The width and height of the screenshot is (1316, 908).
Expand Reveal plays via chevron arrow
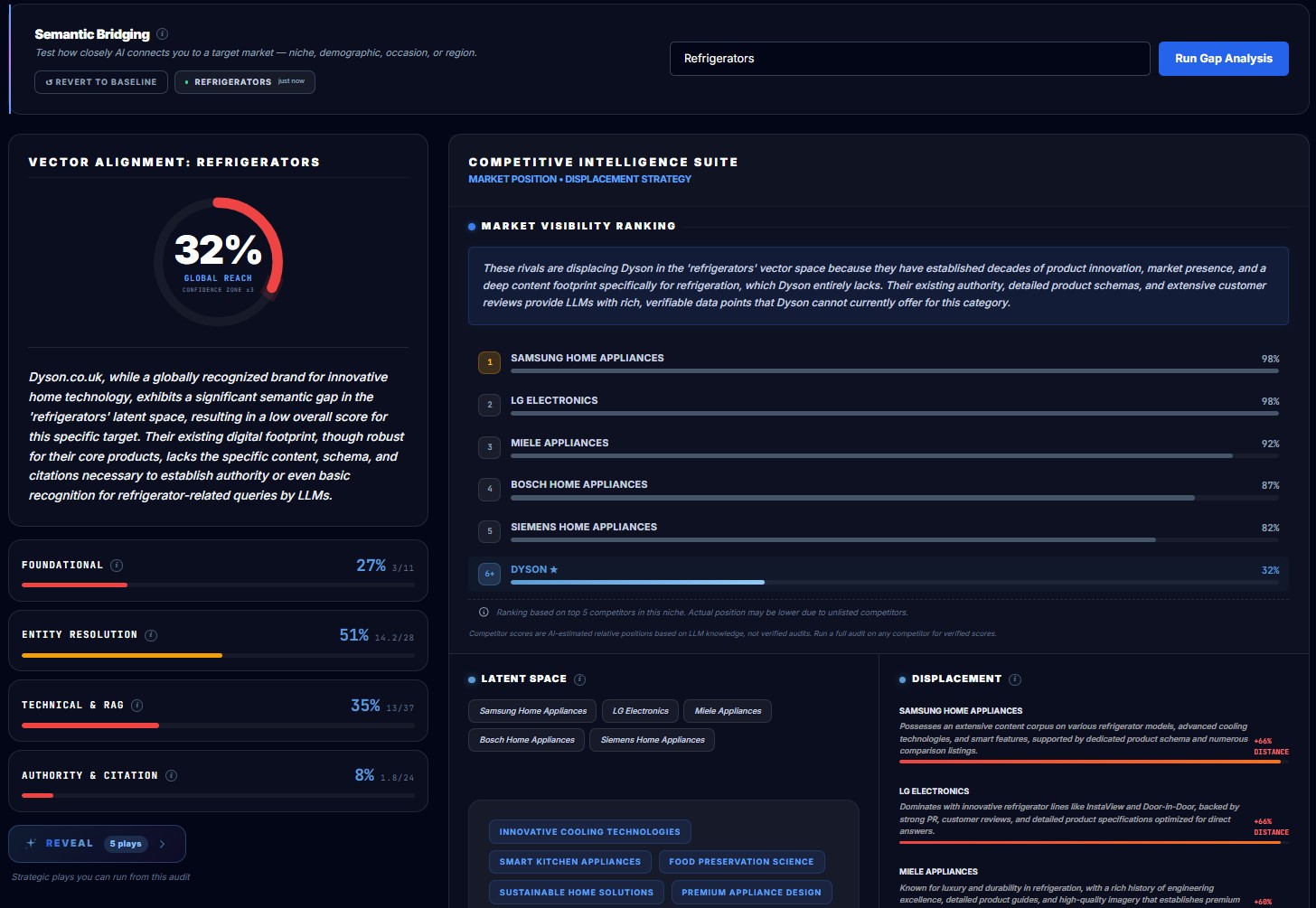coord(163,844)
